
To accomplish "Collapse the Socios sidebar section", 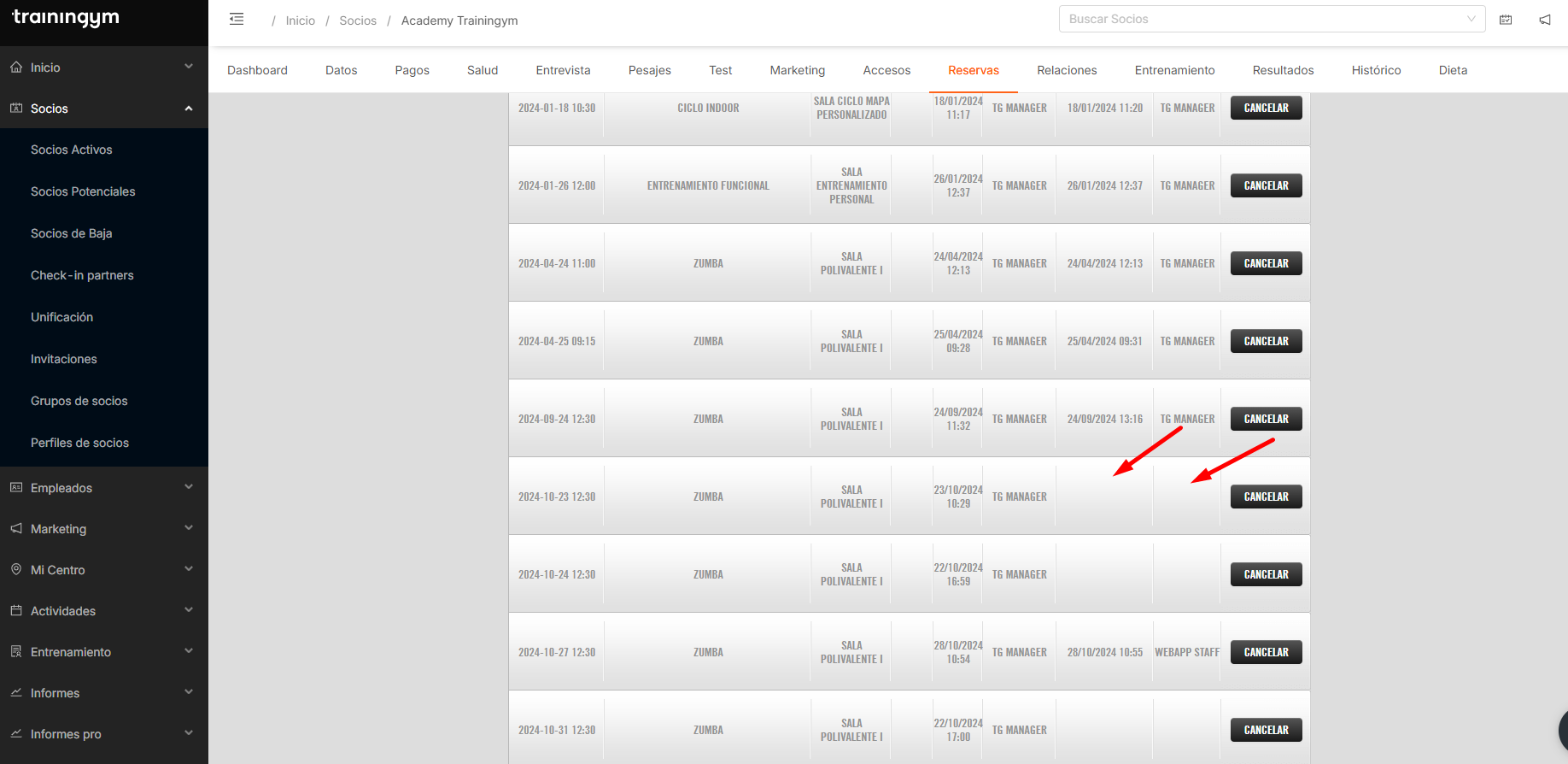I will 189,109.
